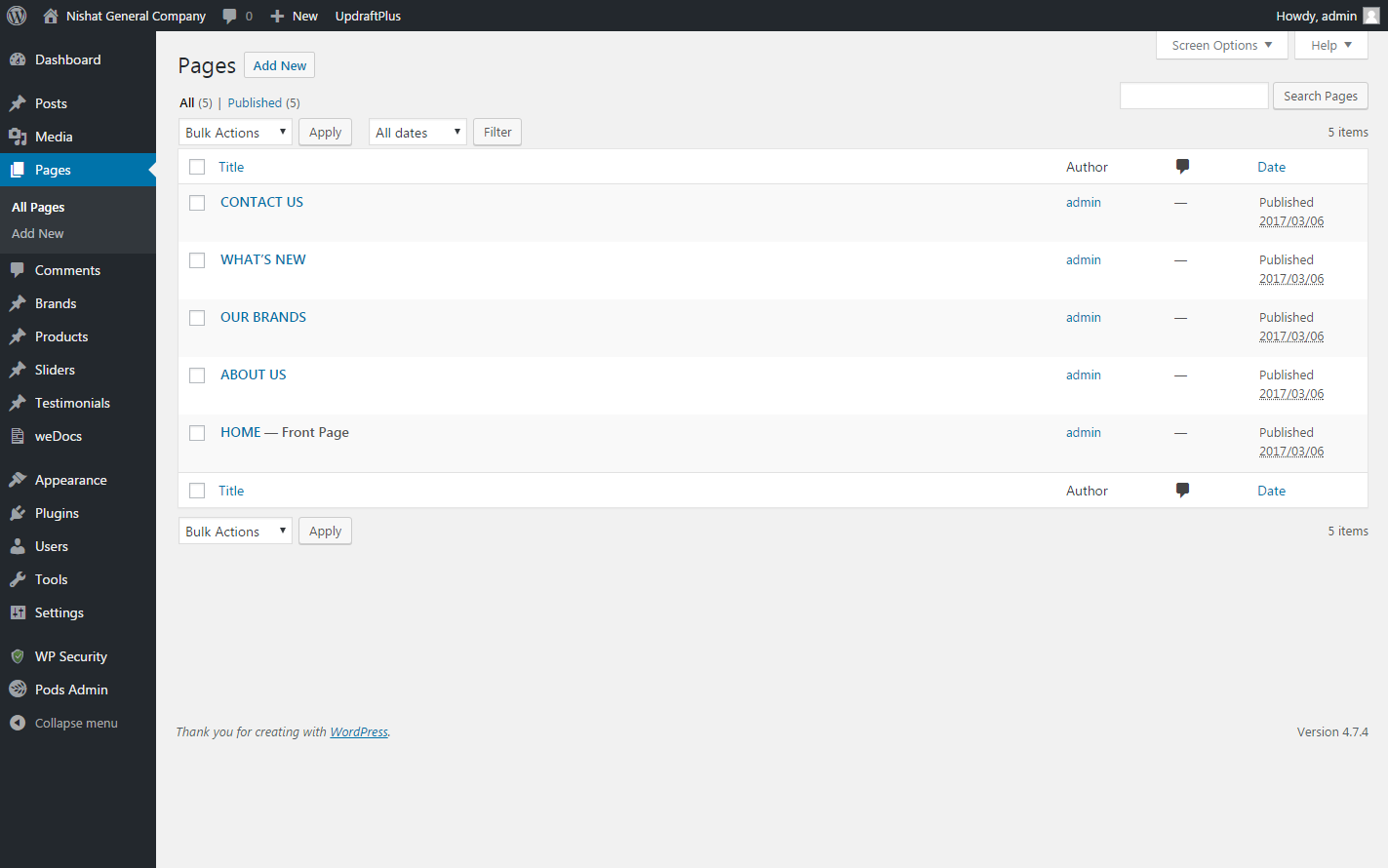The height and width of the screenshot is (868, 1388).
Task: Open WP Security shield icon in sidebar
Action: tap(18, 656)
